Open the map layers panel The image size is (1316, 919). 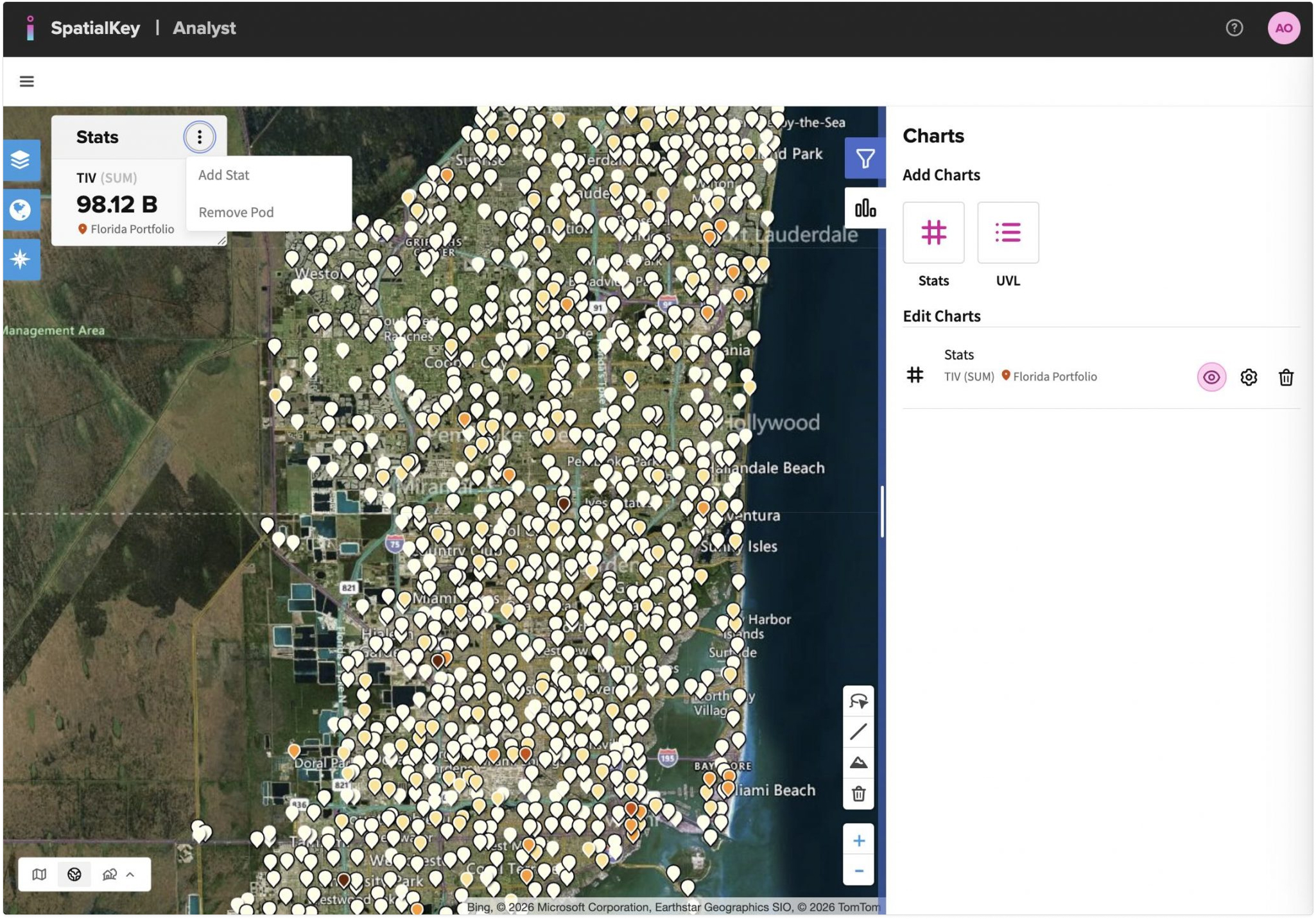(21, 159)
